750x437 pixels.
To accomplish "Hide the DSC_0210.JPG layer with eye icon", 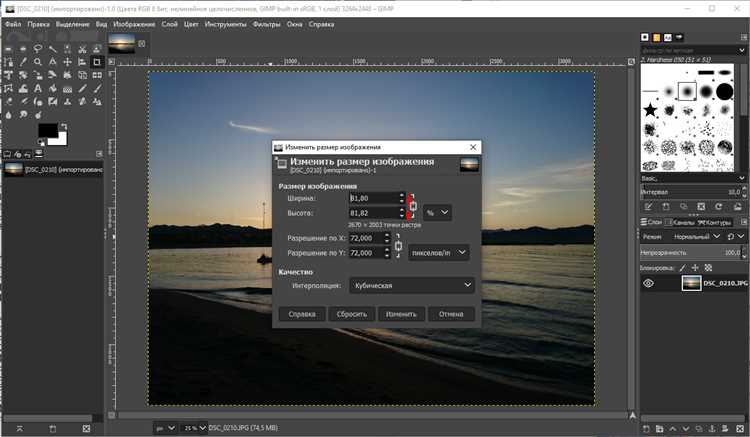I will pos(649,283).
